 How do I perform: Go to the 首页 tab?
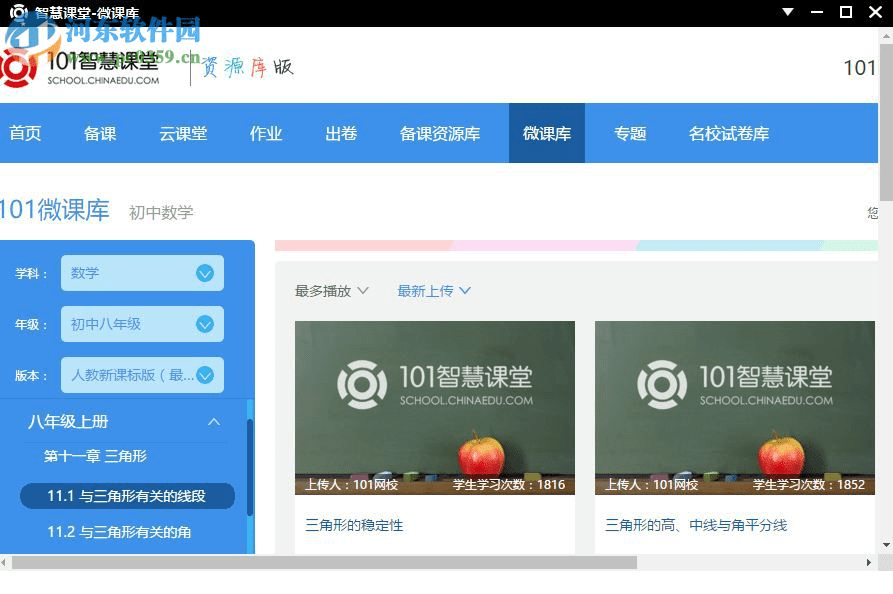coord(25,133)
